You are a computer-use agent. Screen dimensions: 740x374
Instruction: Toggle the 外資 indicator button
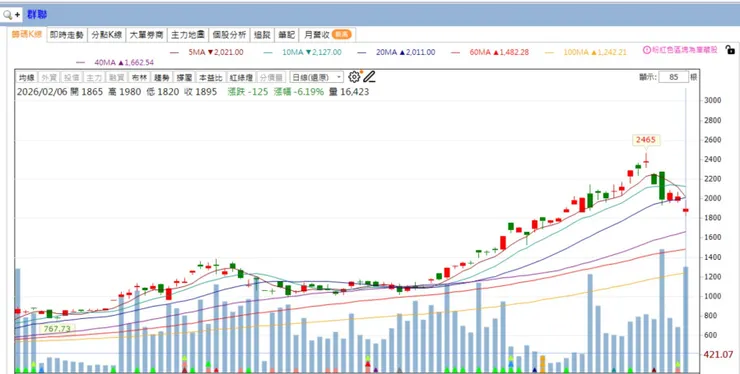pos(49,77)
